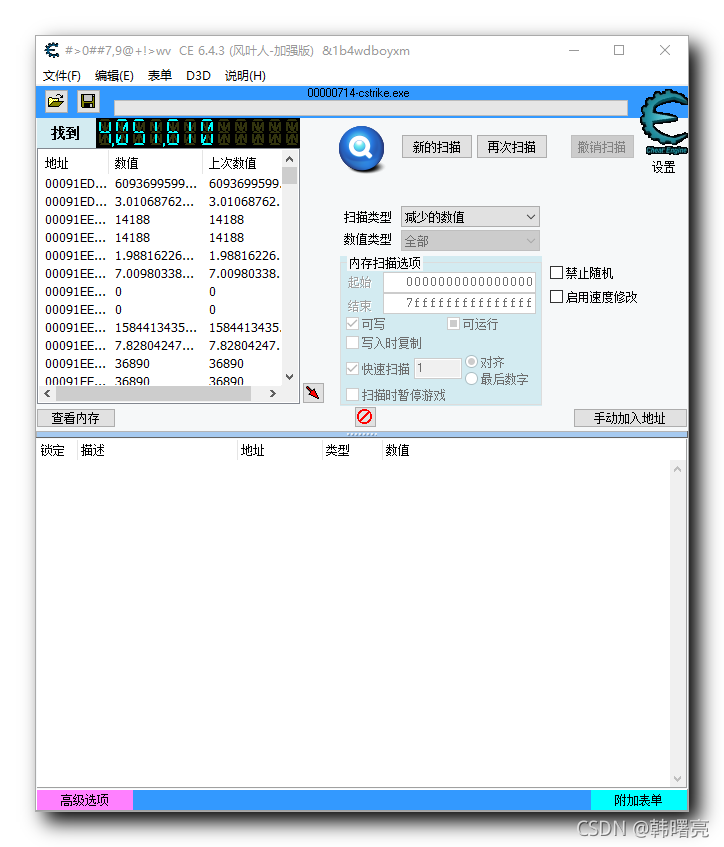The width and height of the screenshot is (724, 847).
Task: Select the 最后数字 radio button
Action: [x=471, y=379]
